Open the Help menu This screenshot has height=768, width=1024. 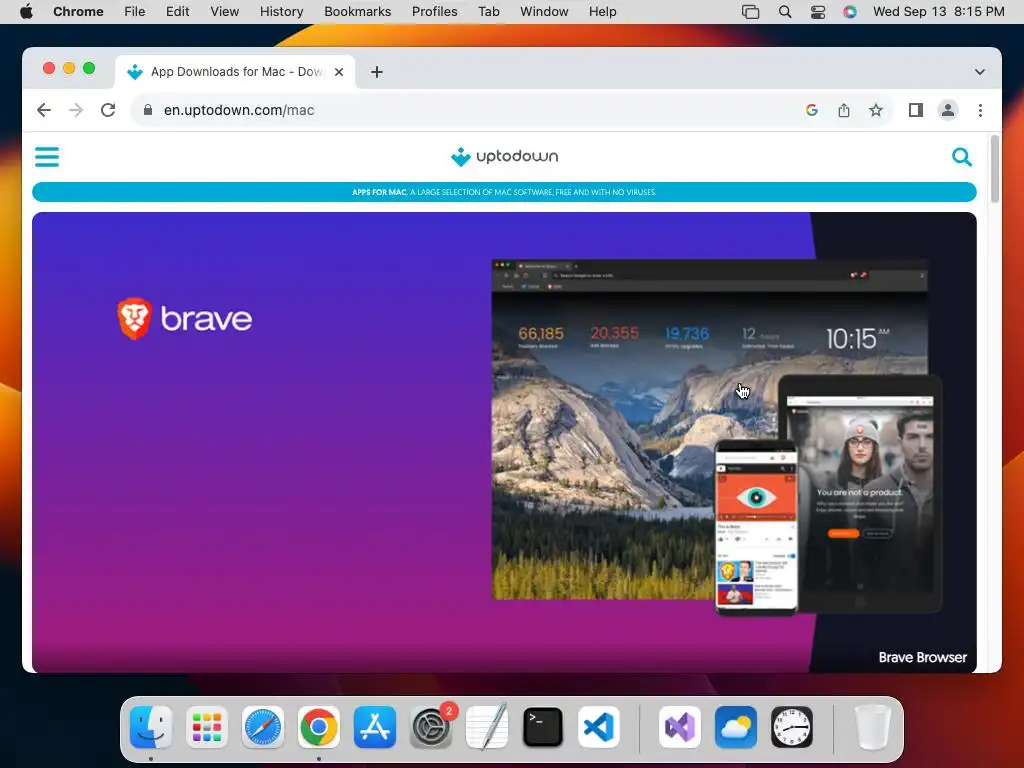point(602,12)
